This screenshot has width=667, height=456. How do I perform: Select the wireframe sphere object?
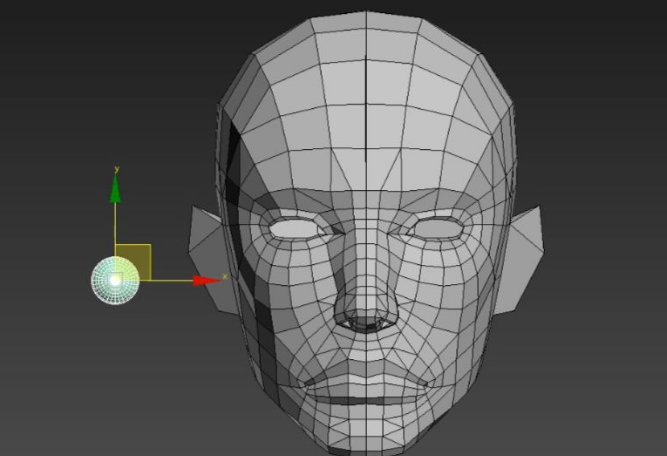click(x=115, y=280)
